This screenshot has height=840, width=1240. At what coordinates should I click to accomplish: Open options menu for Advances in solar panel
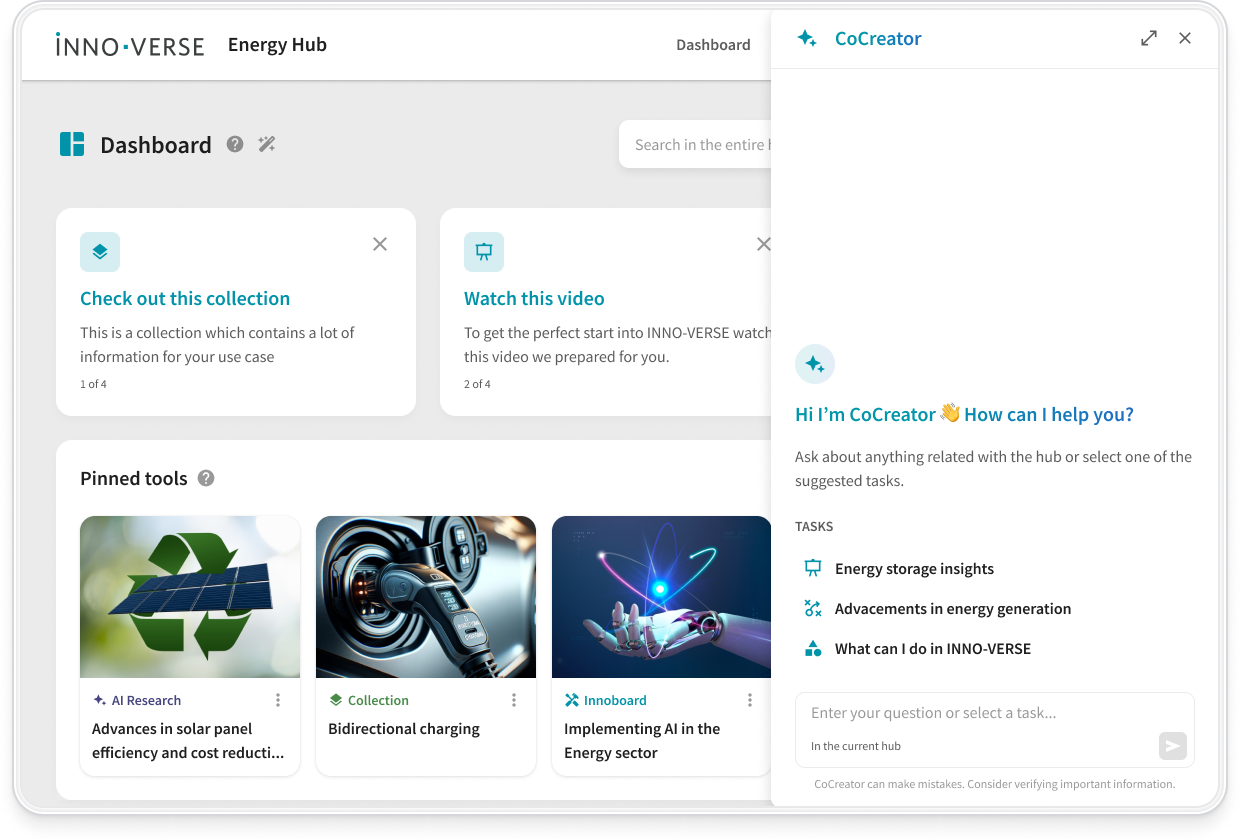(x=278, y=700)
